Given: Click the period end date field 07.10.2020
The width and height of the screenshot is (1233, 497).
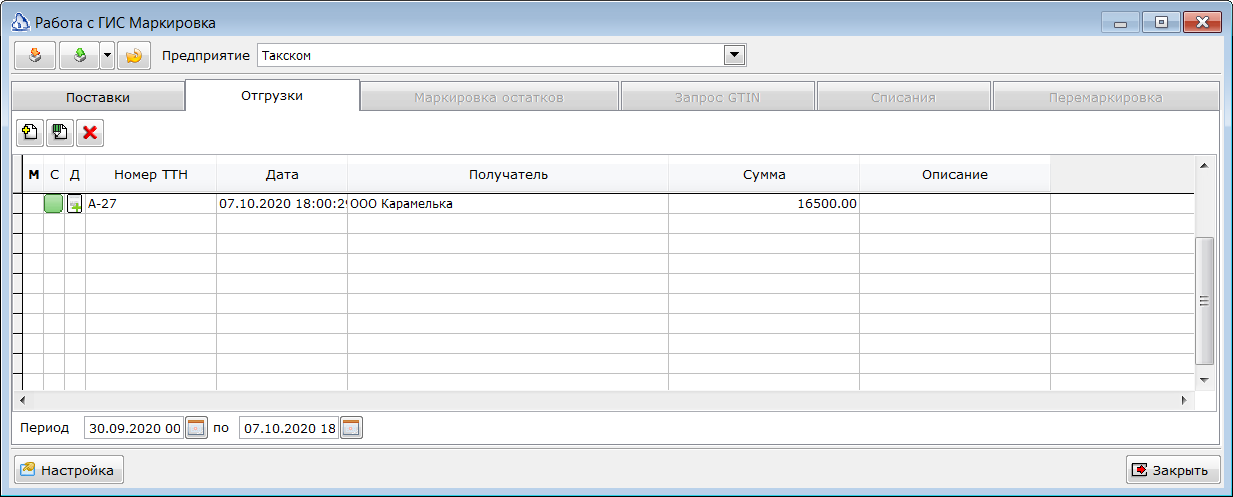Looking at the screenshot, I should tap(290, 428).
